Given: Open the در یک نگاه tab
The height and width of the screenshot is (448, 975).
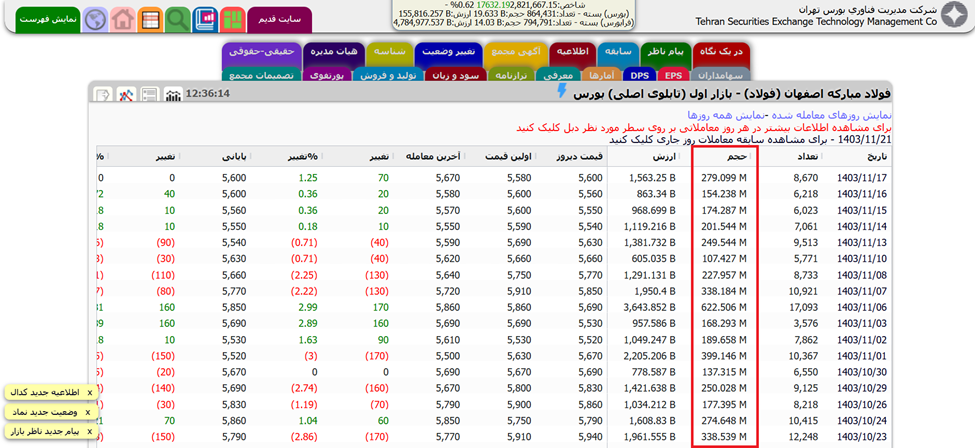Looking at the screenshot, I should click(x=721, y=54).
